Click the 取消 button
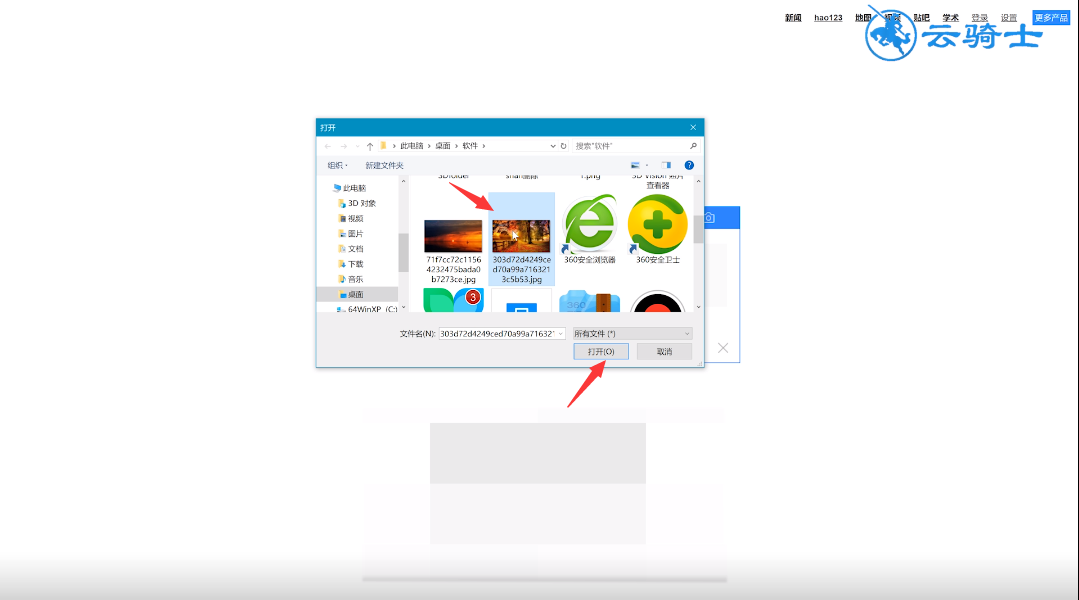The height and width of the screenshot is (600, 1079). pyautogui.click(x=664, y=352)
